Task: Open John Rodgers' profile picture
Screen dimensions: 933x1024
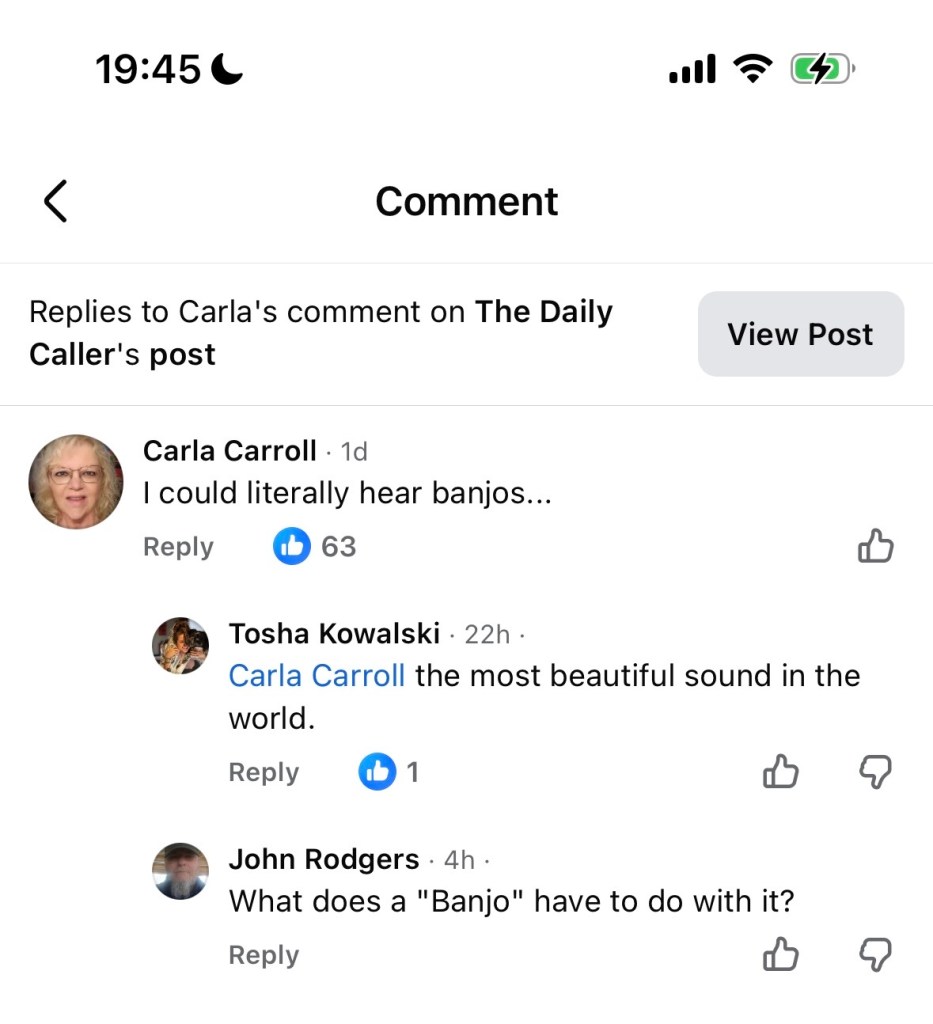Action: tap(181, 871)
